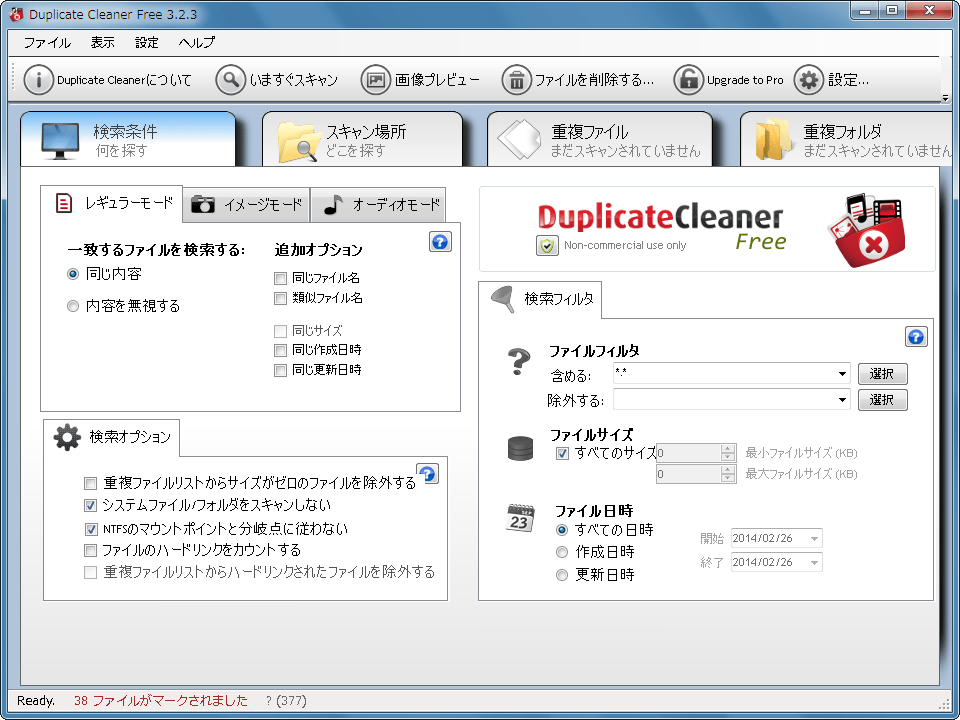This screenshot has width=960, height=720.
Task: Click the help icon in レギュラーモード panel
Action: coord(440,242)
